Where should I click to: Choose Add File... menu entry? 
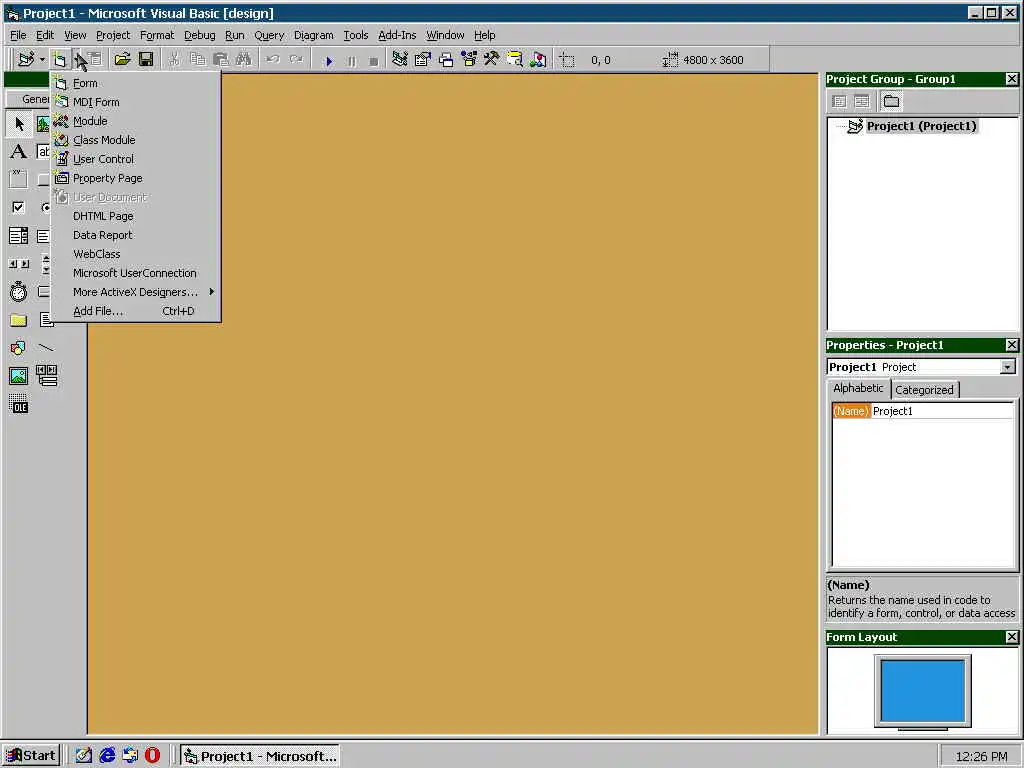pyautogui.click(x=136, y=311)
